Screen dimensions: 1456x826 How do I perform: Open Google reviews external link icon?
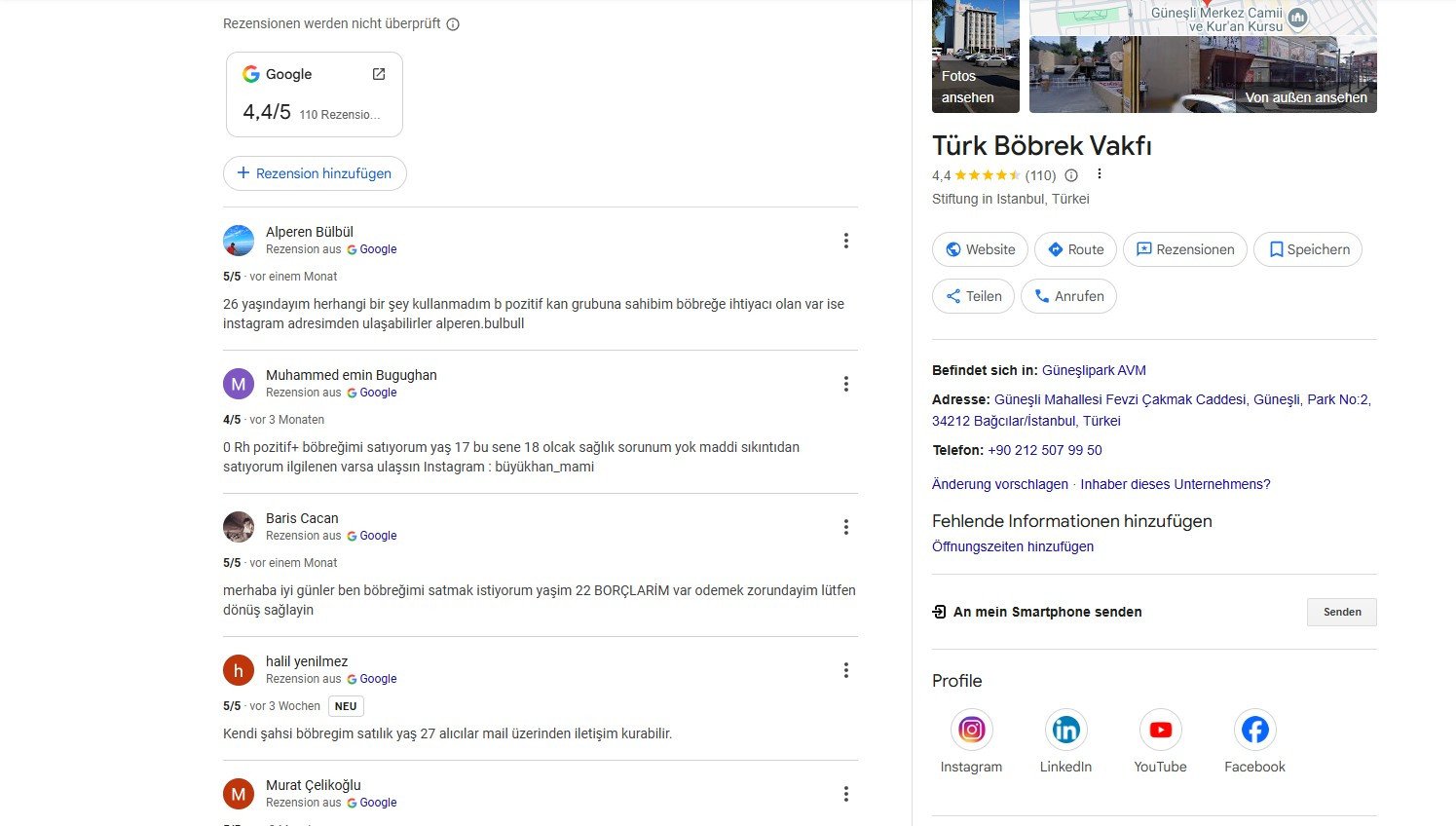[379, 74]
